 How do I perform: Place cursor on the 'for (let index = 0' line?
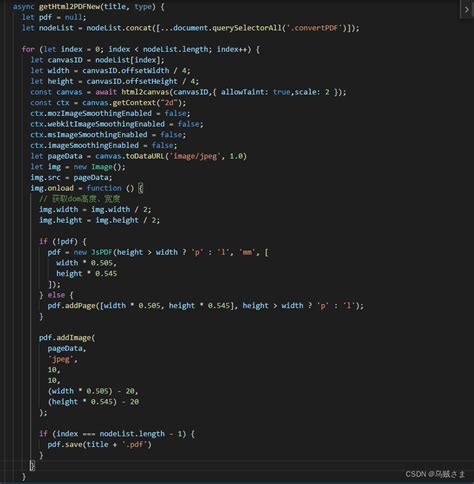point(141,49)
